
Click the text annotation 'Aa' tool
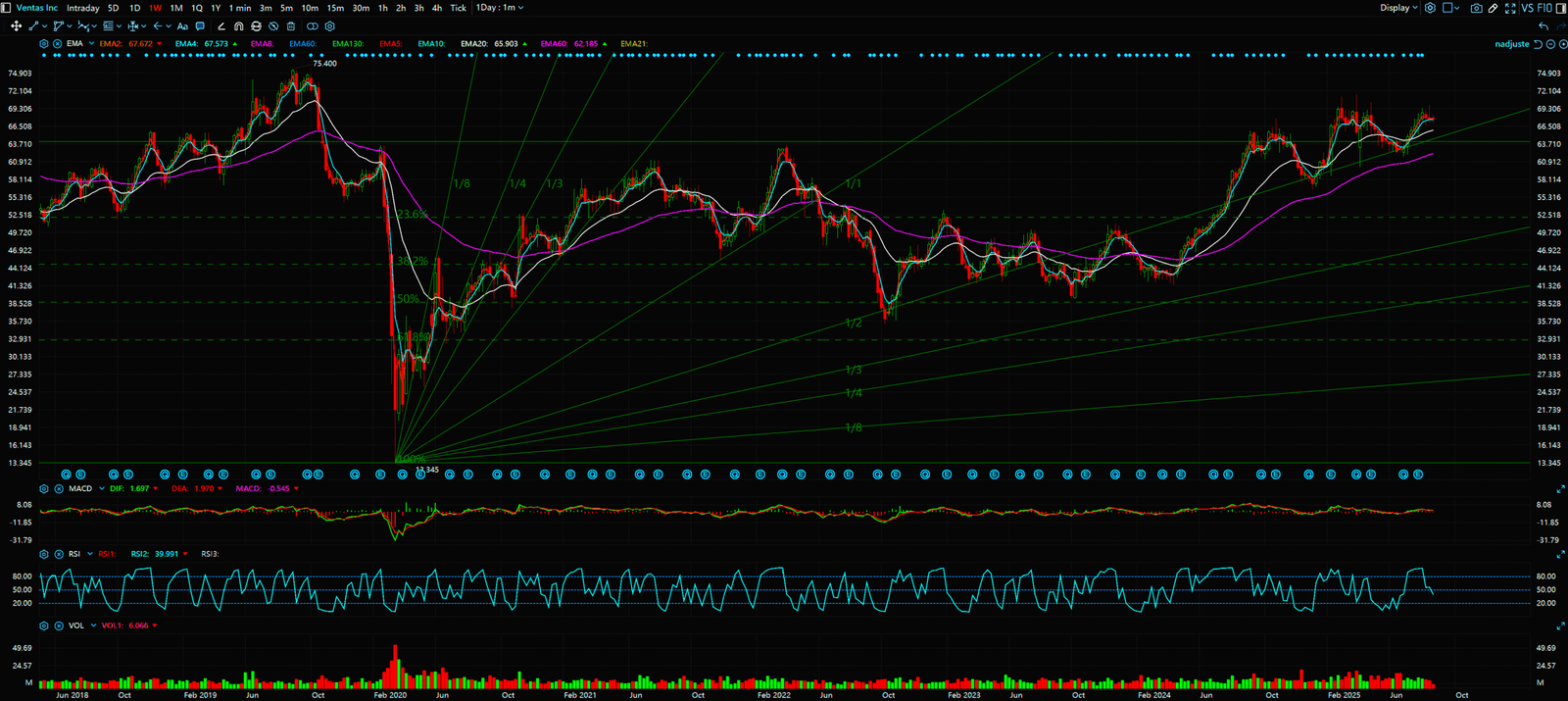182,26
